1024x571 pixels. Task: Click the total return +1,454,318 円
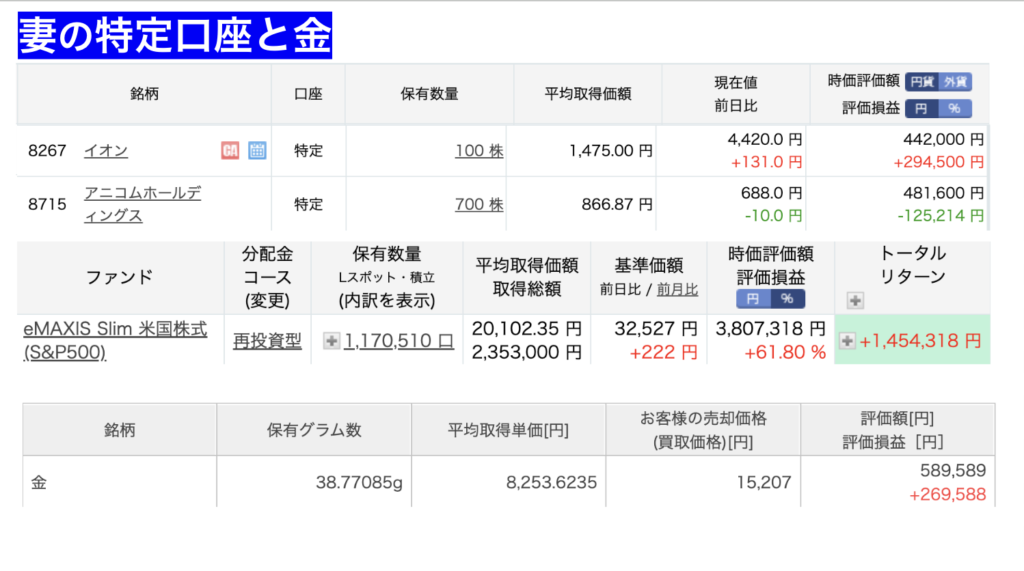(x=920, y=340)
